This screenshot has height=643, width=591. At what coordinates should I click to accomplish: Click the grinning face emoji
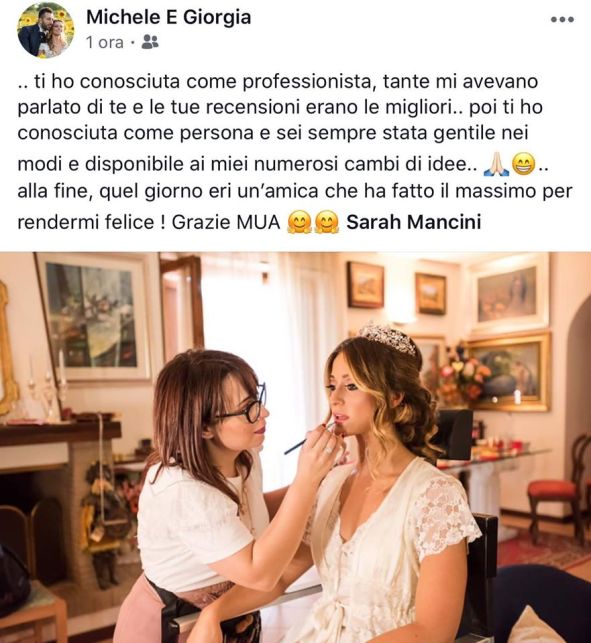[524, 164]
